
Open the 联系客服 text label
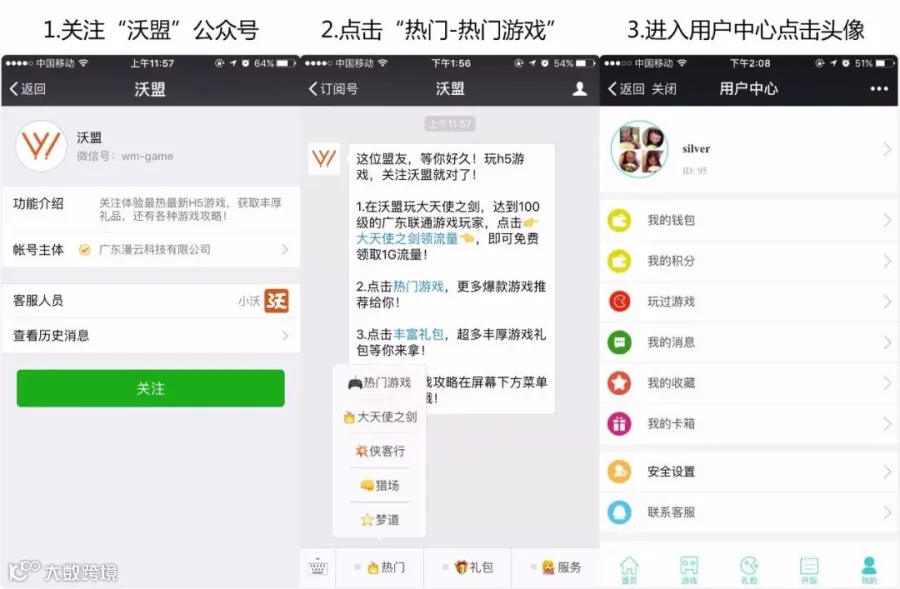coord(671,512)
